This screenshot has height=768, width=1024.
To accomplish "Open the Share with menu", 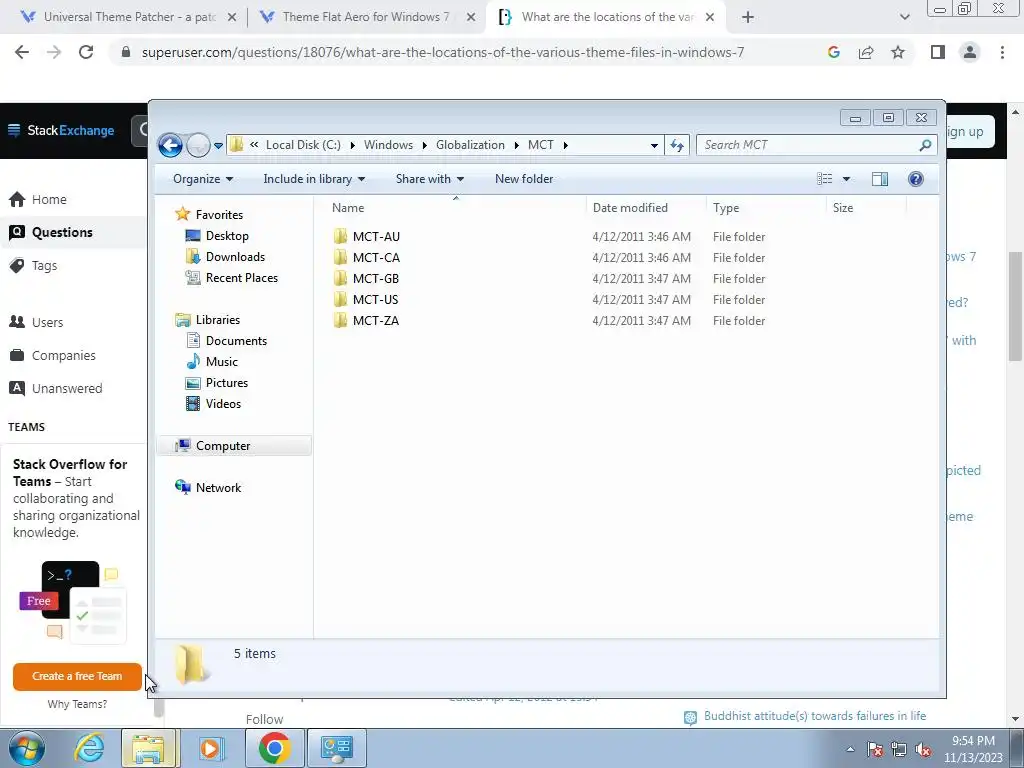I will [x=430, y=179].
